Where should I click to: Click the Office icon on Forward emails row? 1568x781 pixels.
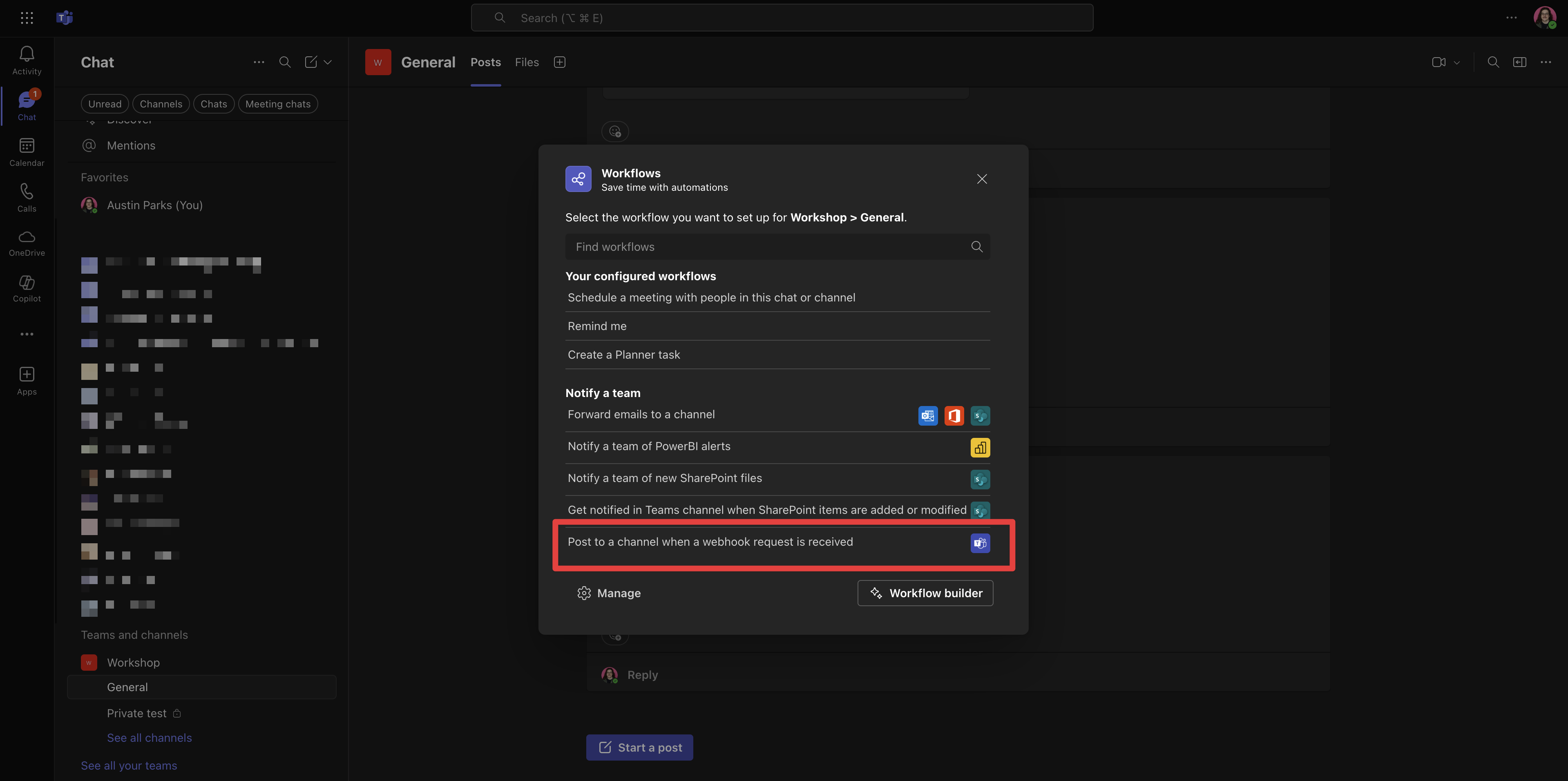point(954,416)
